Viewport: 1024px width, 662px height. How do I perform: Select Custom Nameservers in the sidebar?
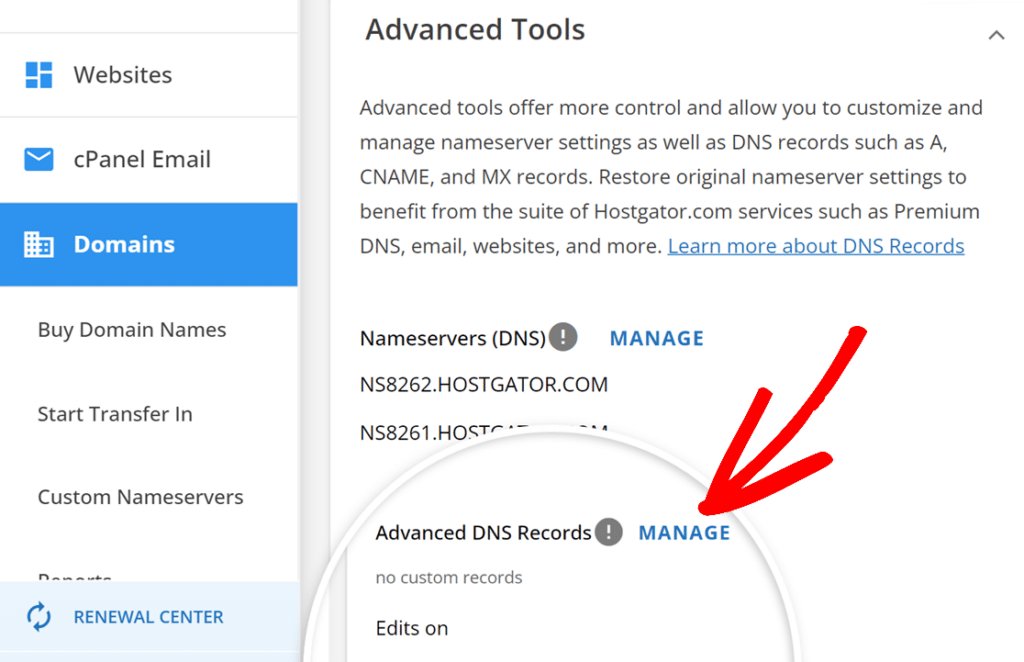tap(140, 497)
